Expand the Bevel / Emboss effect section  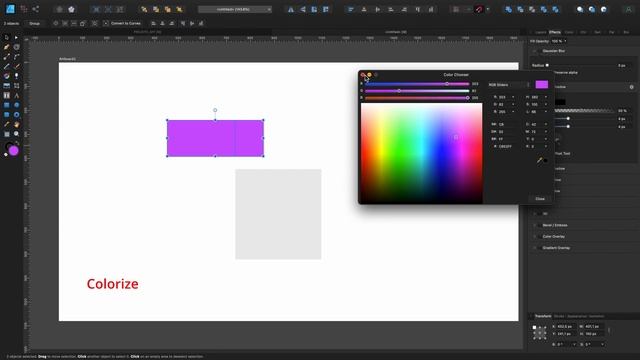point(534,225)
